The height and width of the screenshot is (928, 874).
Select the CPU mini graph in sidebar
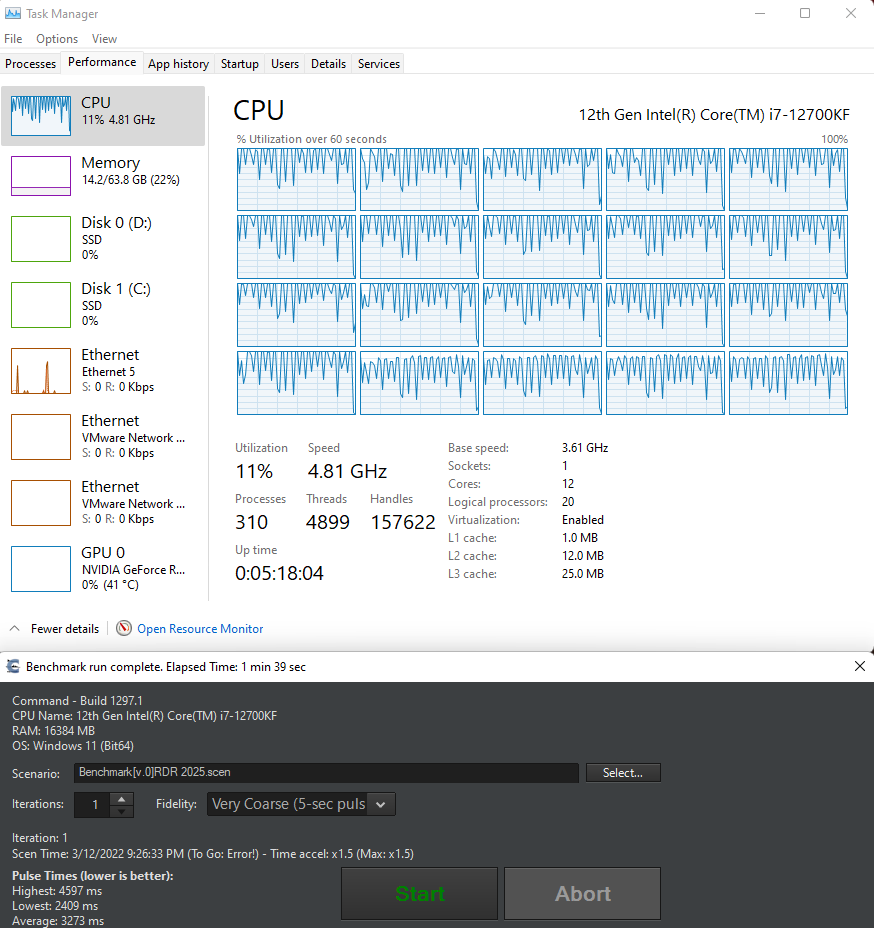(41, 115)
